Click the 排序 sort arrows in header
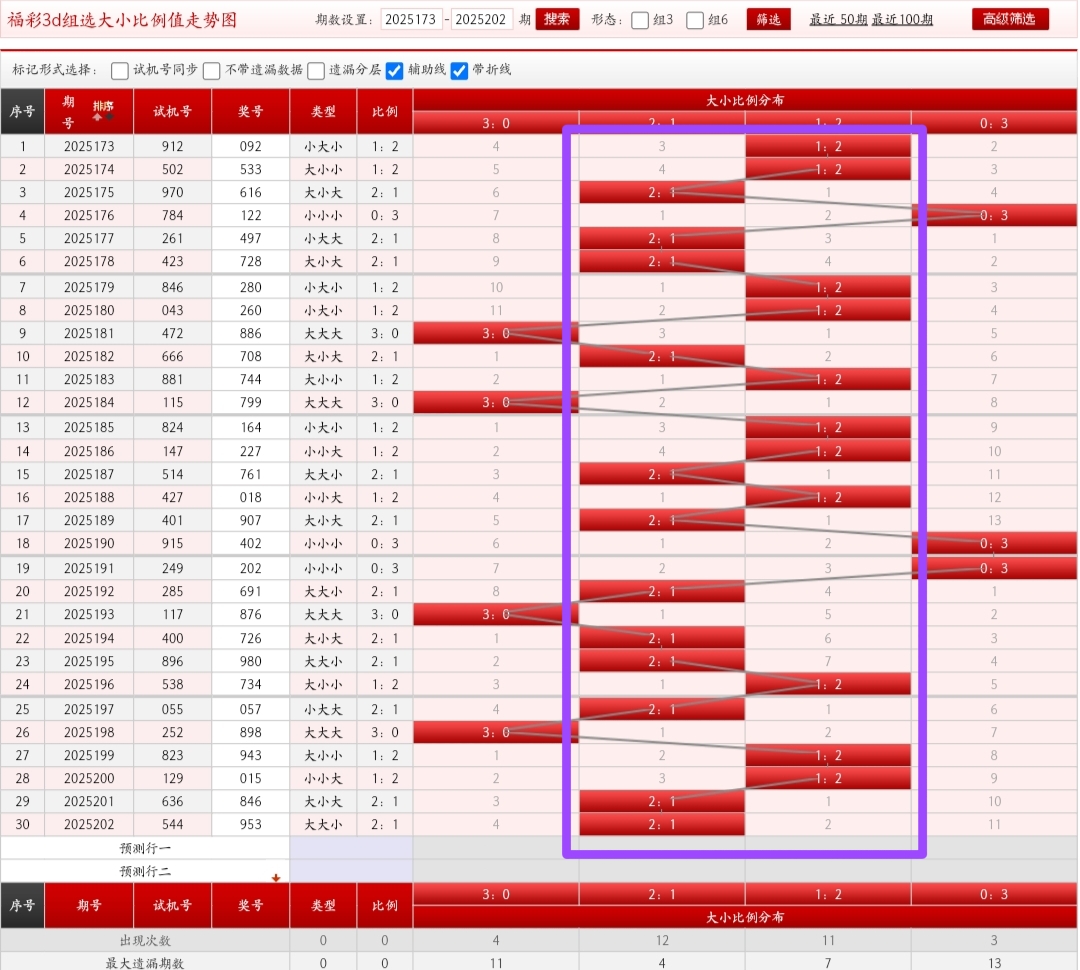The width and height of the screenshot is (1080, 970). tap(103, 110)
